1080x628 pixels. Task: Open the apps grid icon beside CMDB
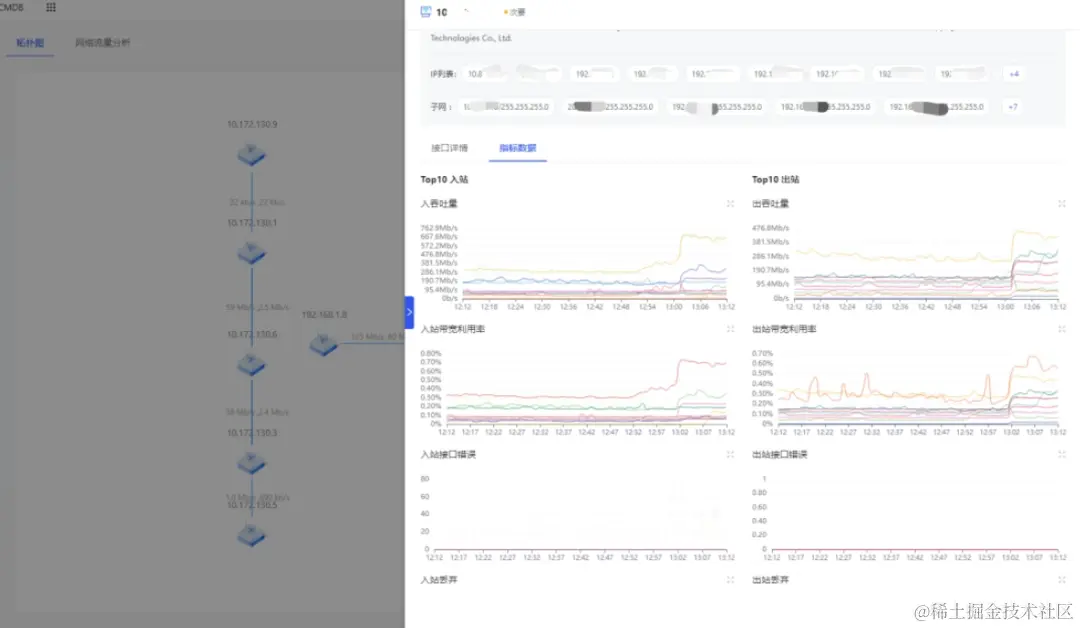51,8
